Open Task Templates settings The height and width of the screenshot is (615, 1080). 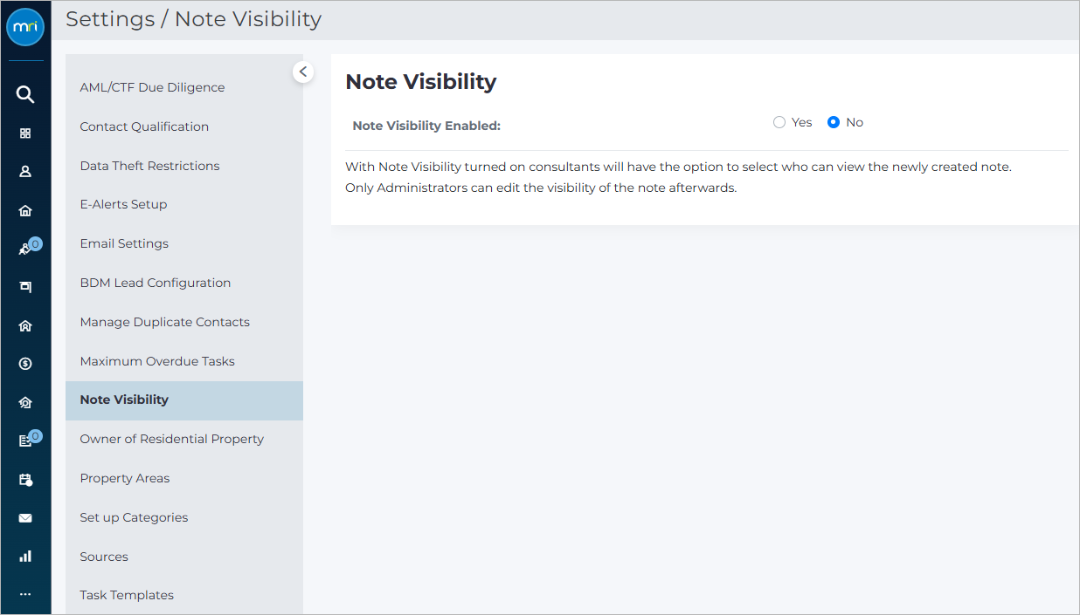[127, 595]
